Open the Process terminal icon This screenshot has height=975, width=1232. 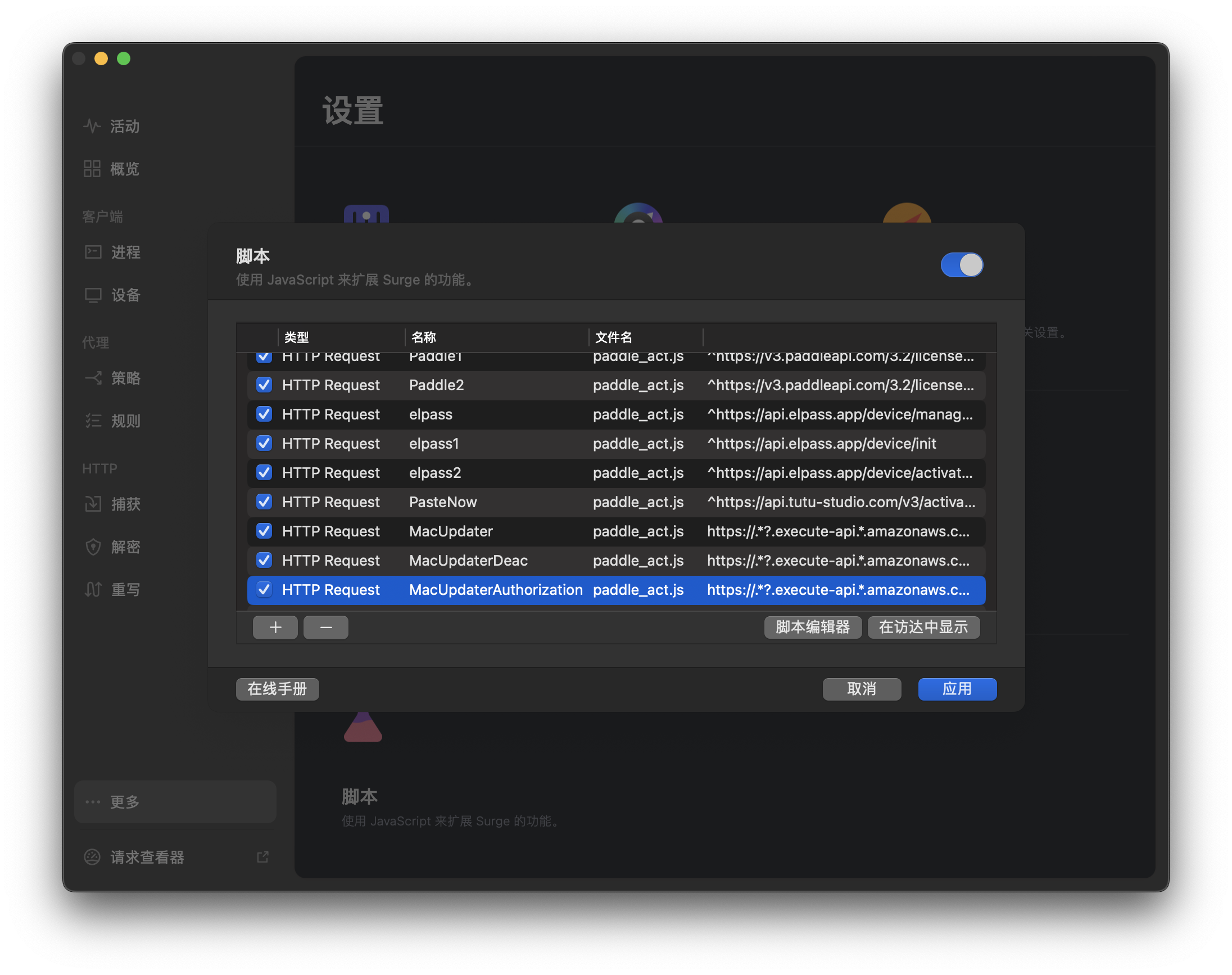(93, 252)
